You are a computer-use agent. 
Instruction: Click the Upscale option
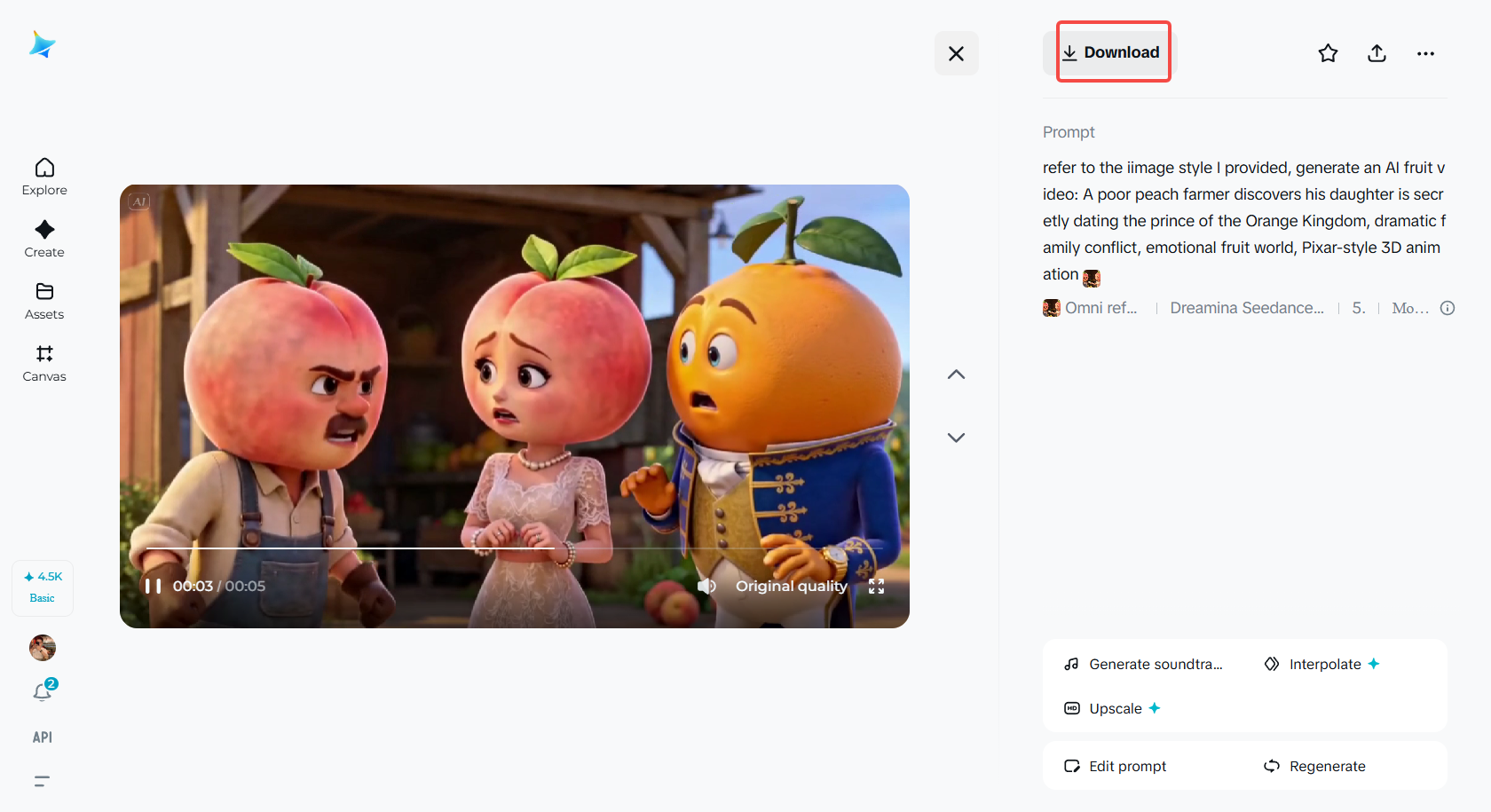click(1112, 708)
